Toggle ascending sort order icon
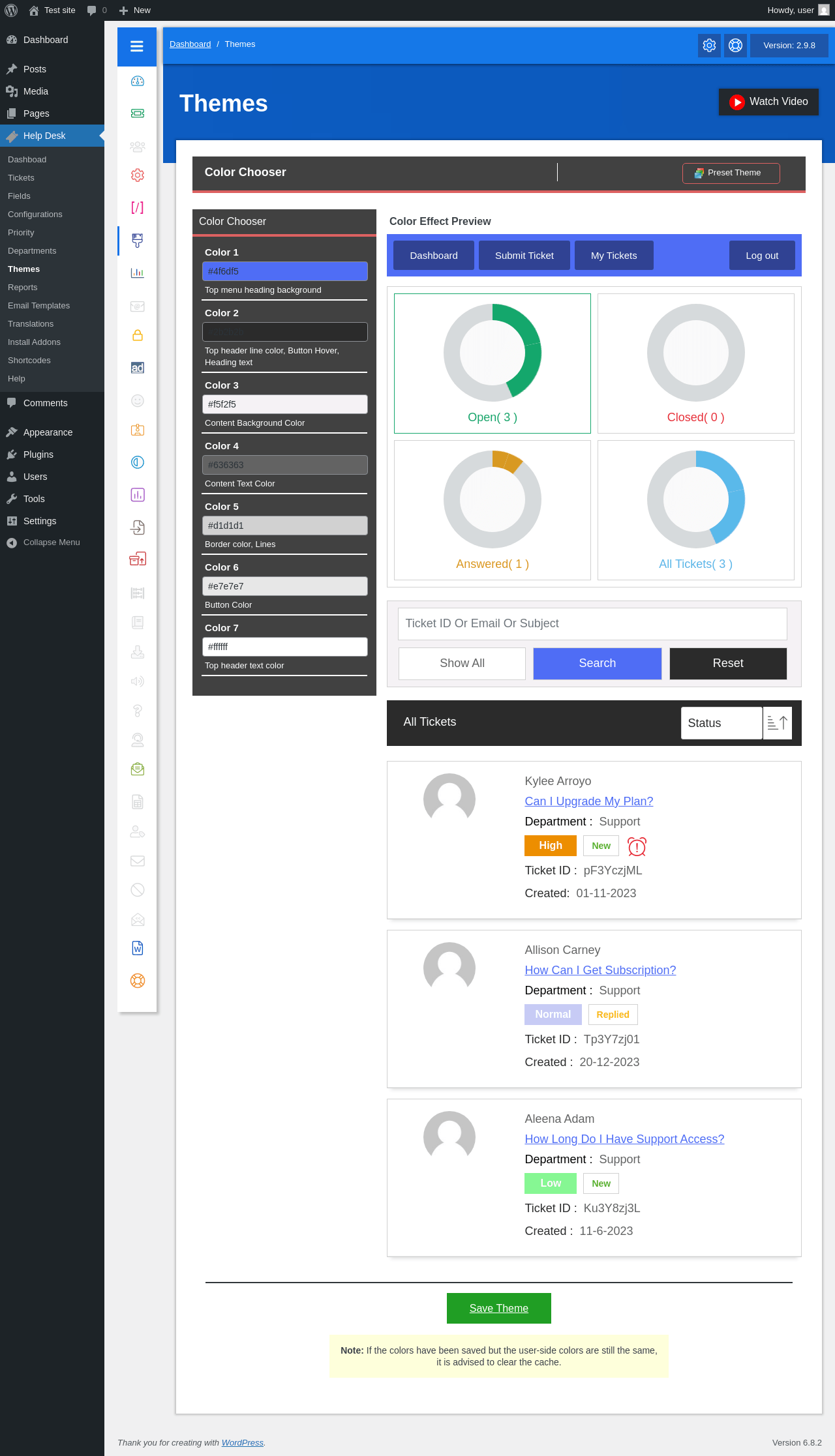The width and height of the screenshot is (835, 1456). click(778, 723)
